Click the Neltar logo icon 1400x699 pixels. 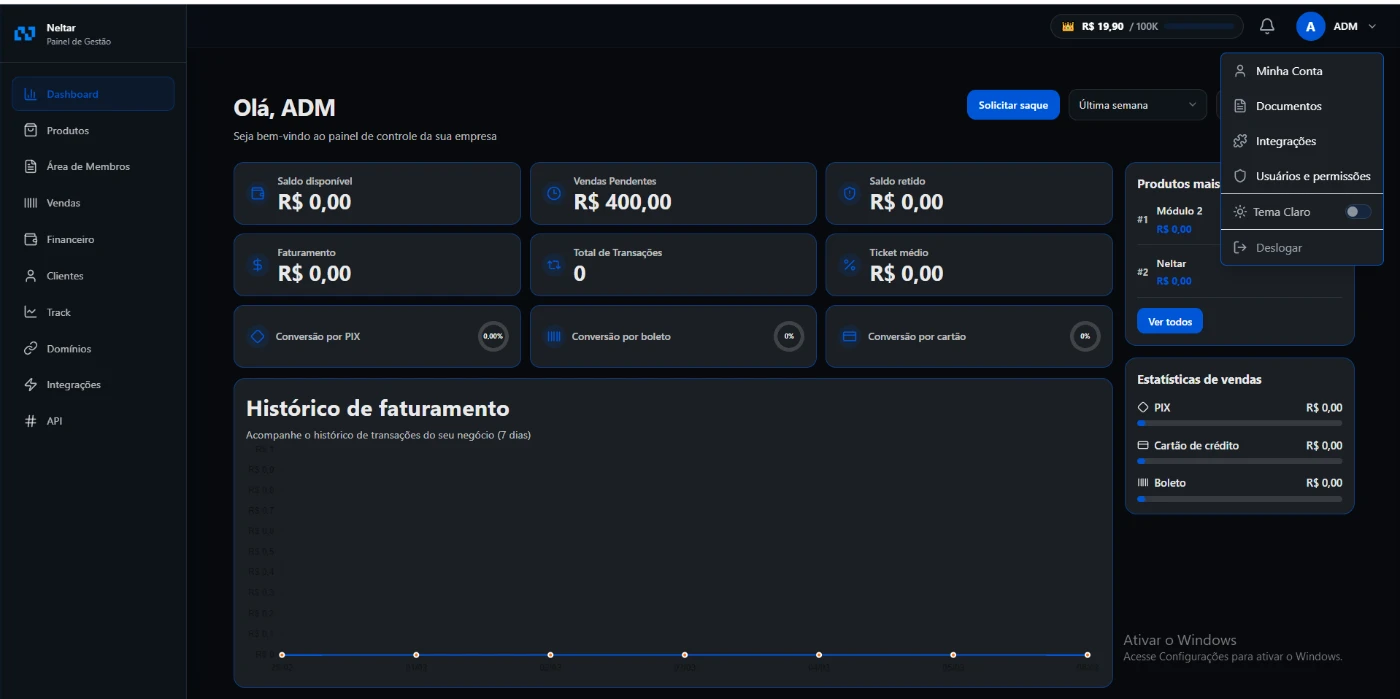coord(25,34)
